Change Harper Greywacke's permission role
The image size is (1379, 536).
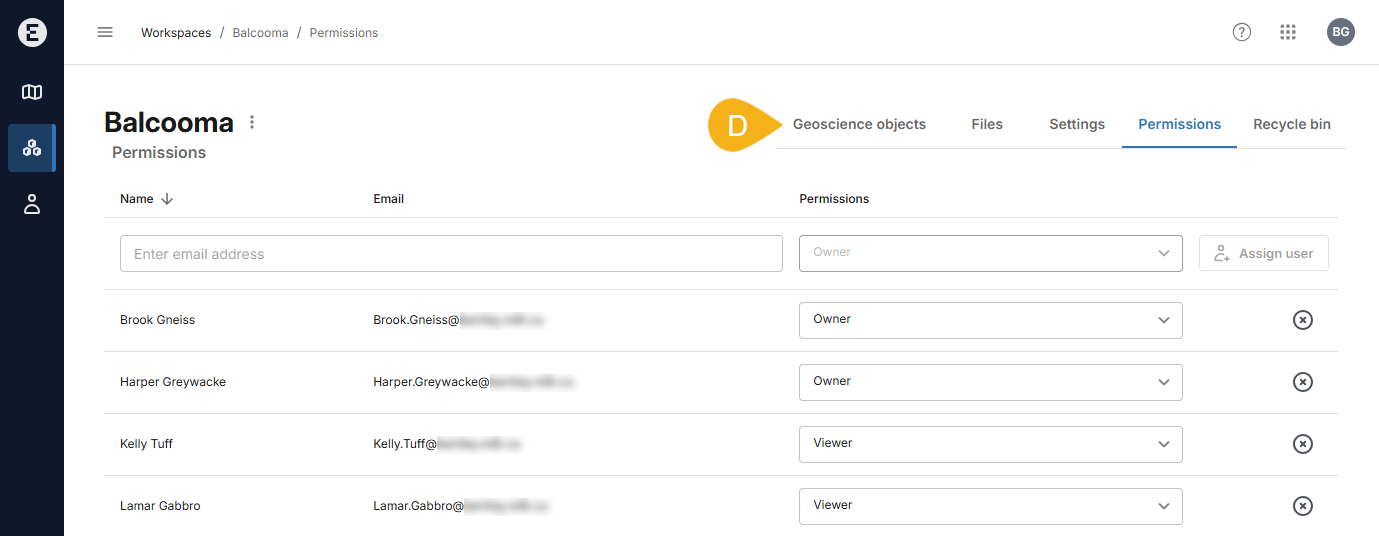(990, 382)
